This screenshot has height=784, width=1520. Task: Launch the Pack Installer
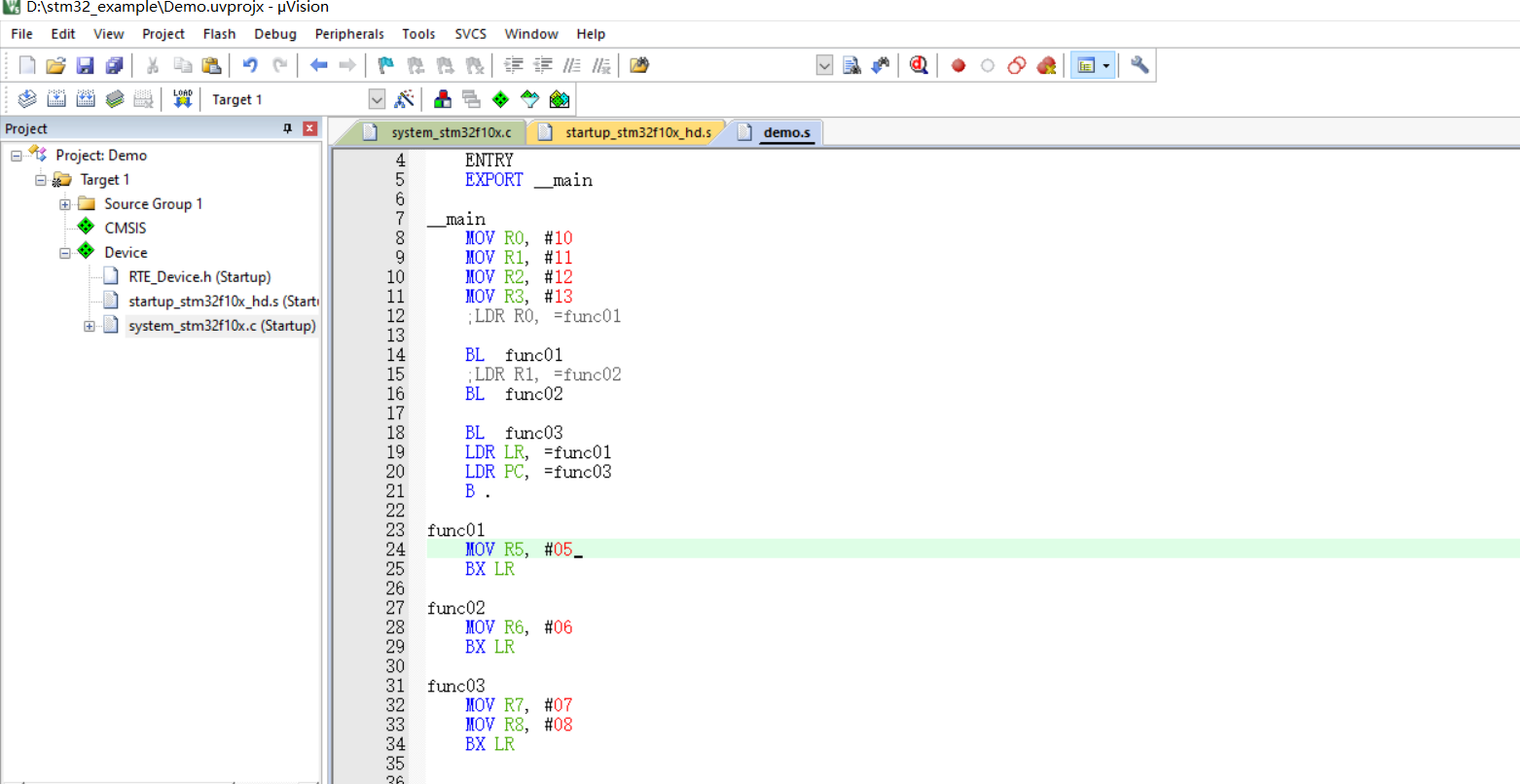pos(560,99)
